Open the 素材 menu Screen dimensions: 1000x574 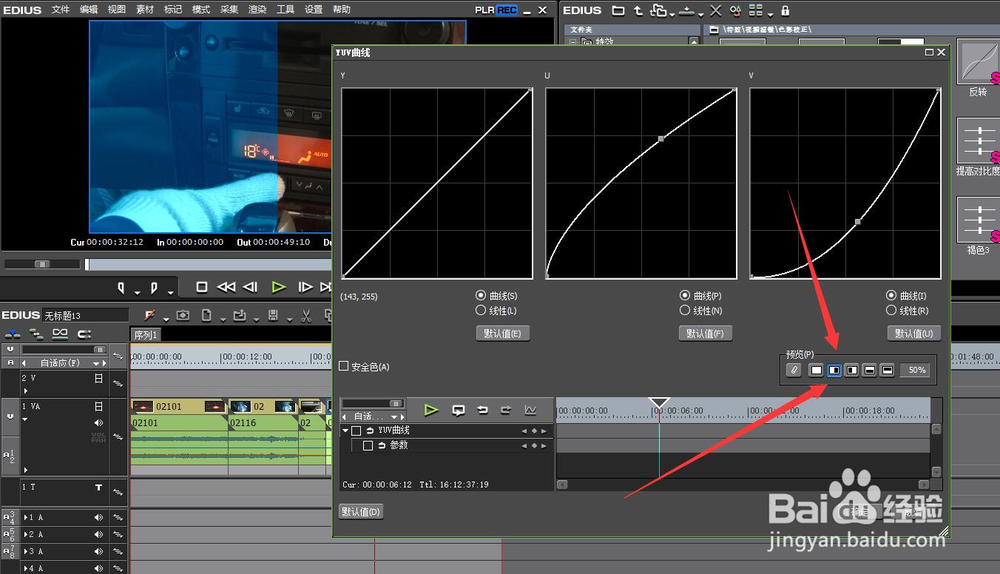pos(145,10)
